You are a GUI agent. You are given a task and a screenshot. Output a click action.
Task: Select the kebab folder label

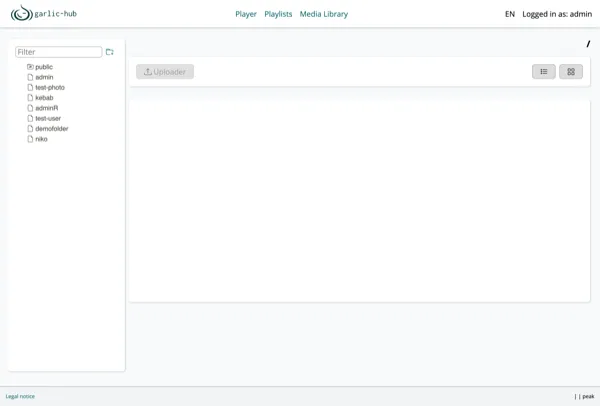[44, 98]
